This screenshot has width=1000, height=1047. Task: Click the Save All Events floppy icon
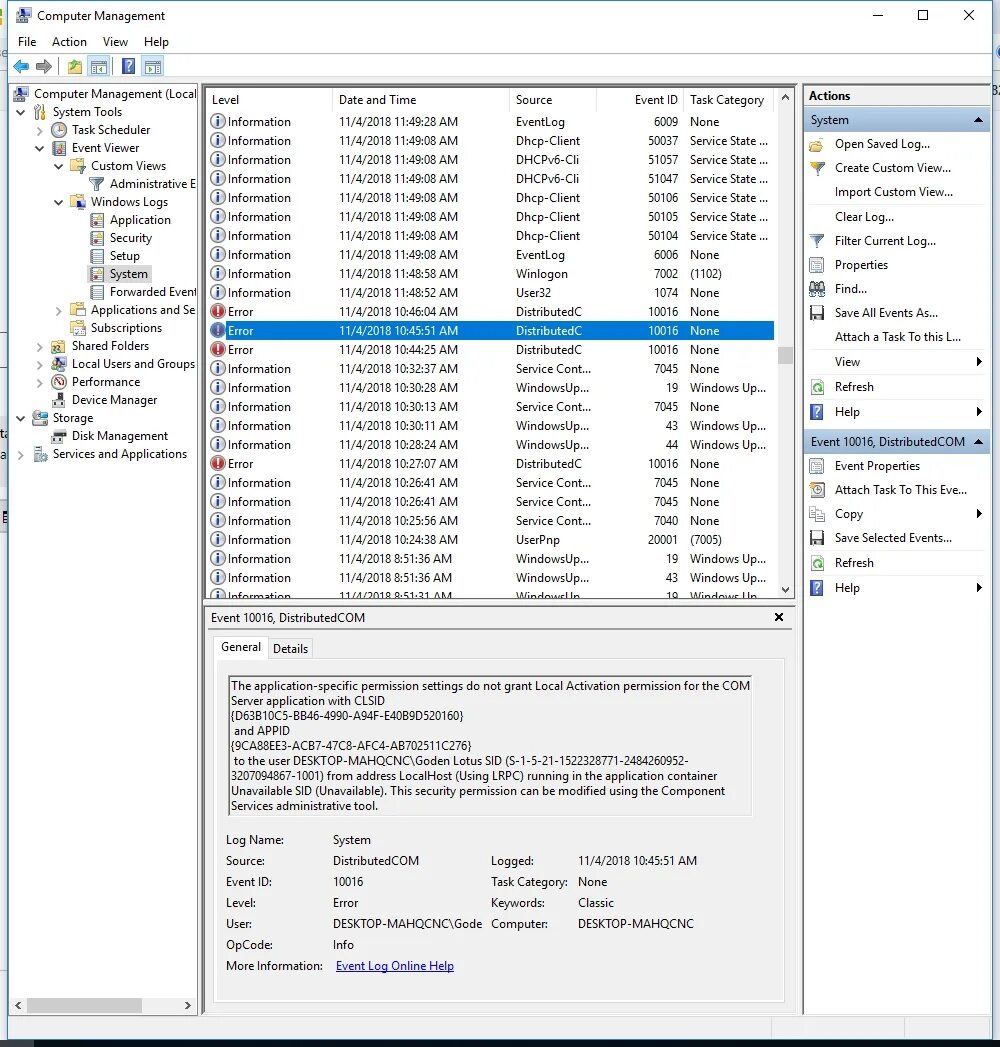pos(816,312)
